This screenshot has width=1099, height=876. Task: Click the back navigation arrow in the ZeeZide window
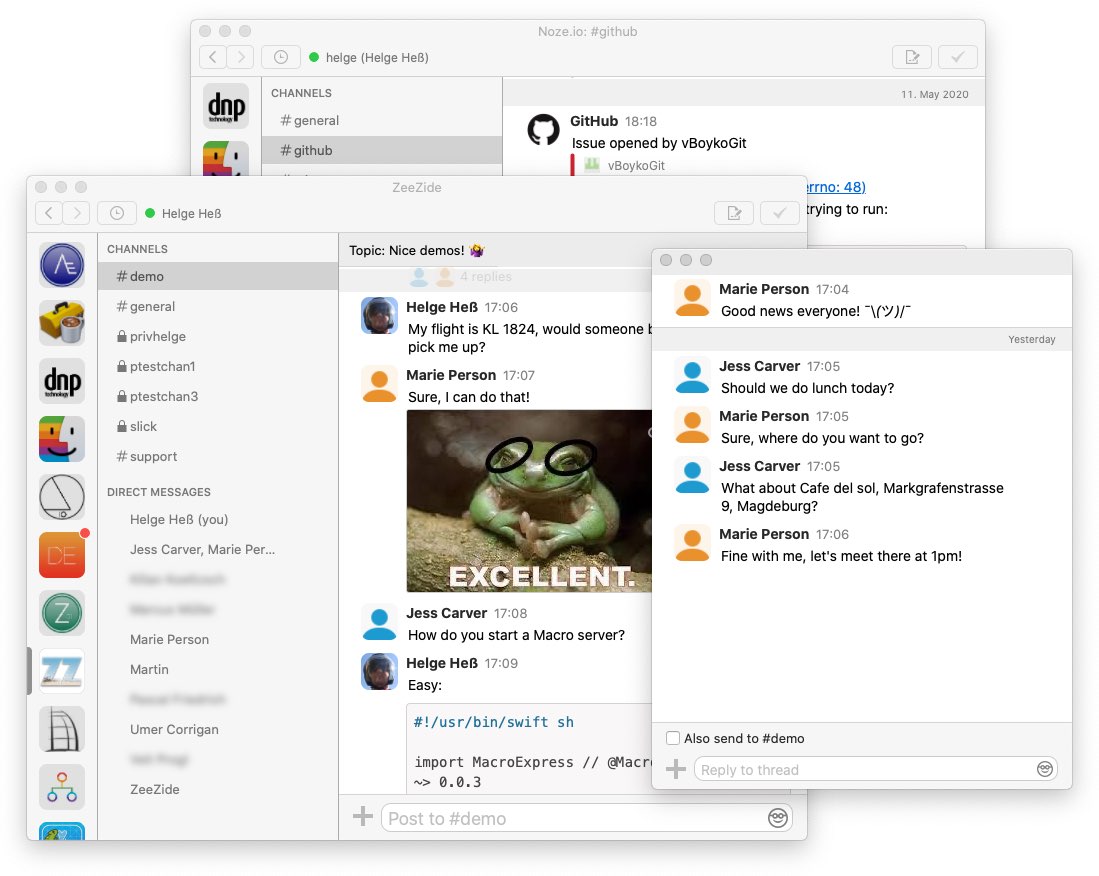click(48, 212)
